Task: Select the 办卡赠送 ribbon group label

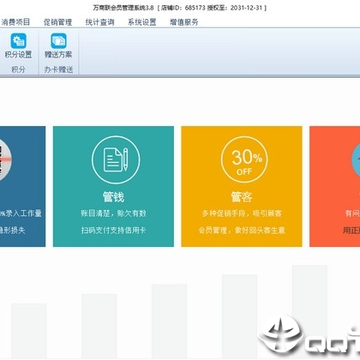Action: (x=59, y=70)
